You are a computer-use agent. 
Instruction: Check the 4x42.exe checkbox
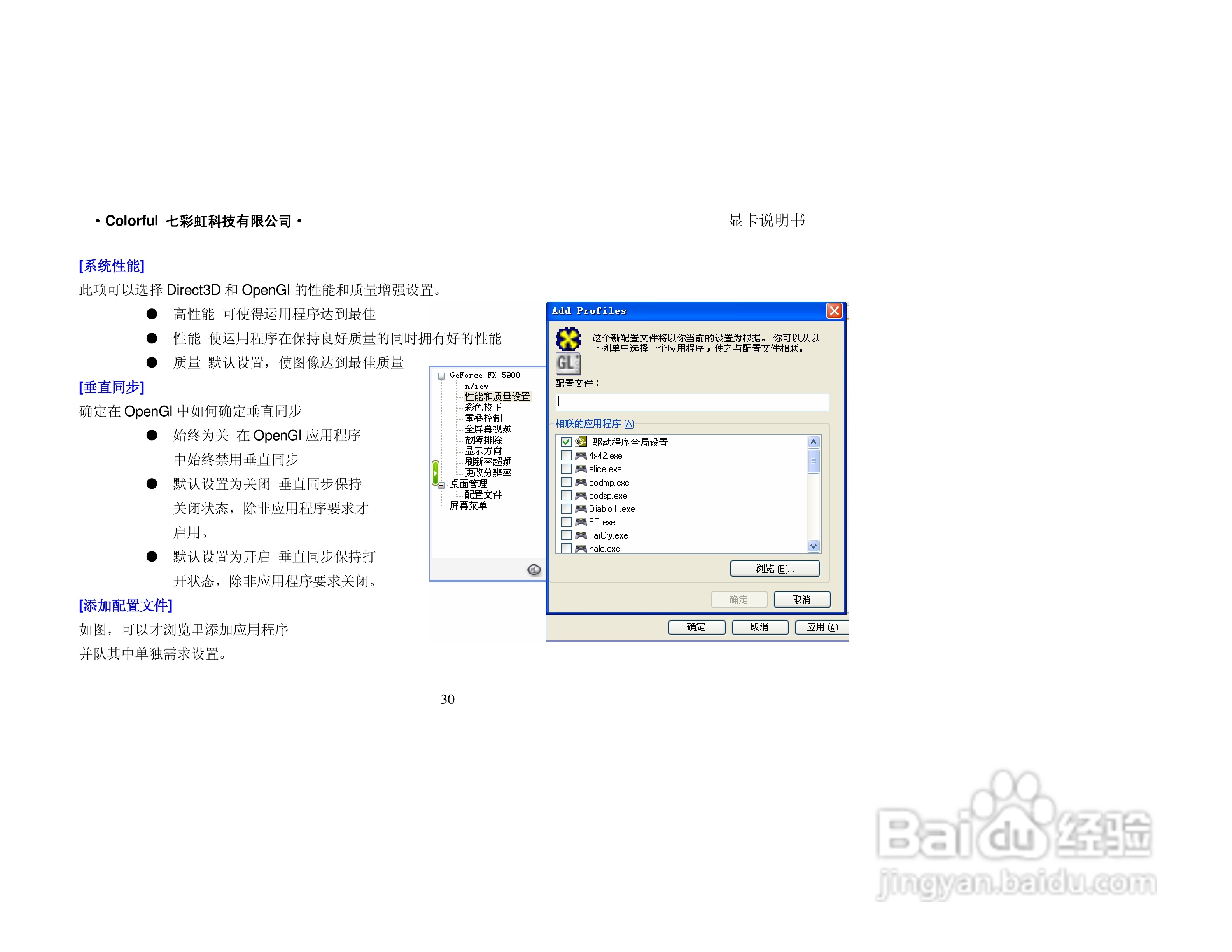(x=566, y=456)
